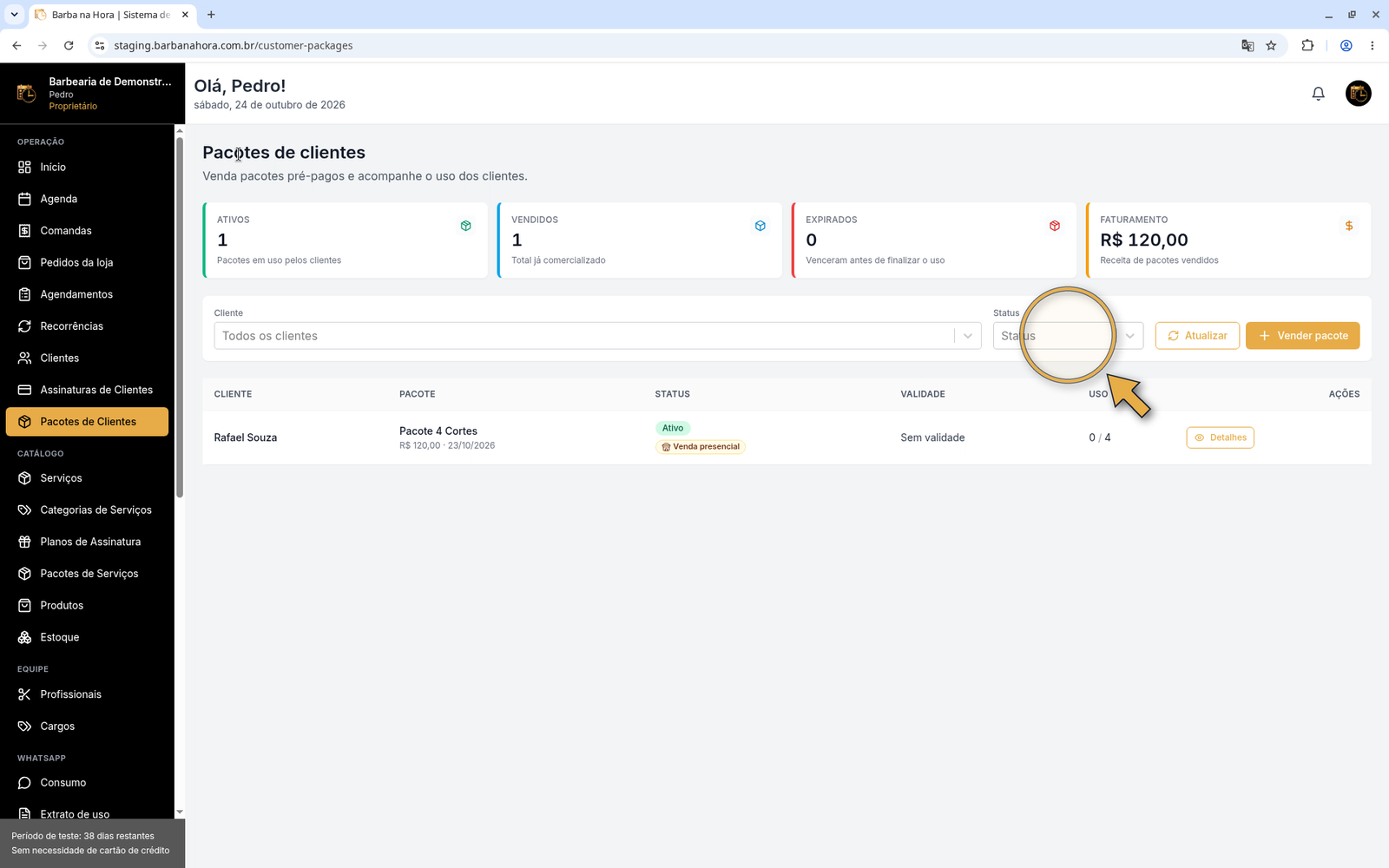The width and height of the screenshot is (1389, 868).
Task: Click the Expirados red package icon
Action: tap(1055, 226)
